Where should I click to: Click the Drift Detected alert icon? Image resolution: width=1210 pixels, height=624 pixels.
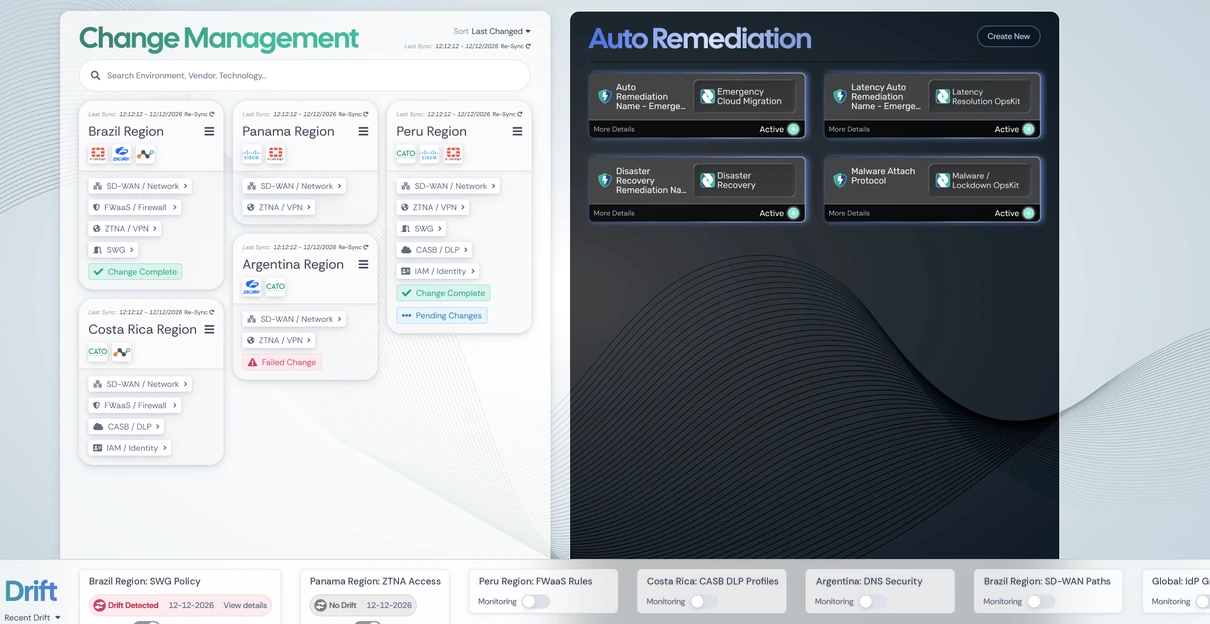(x=99, y=605)
